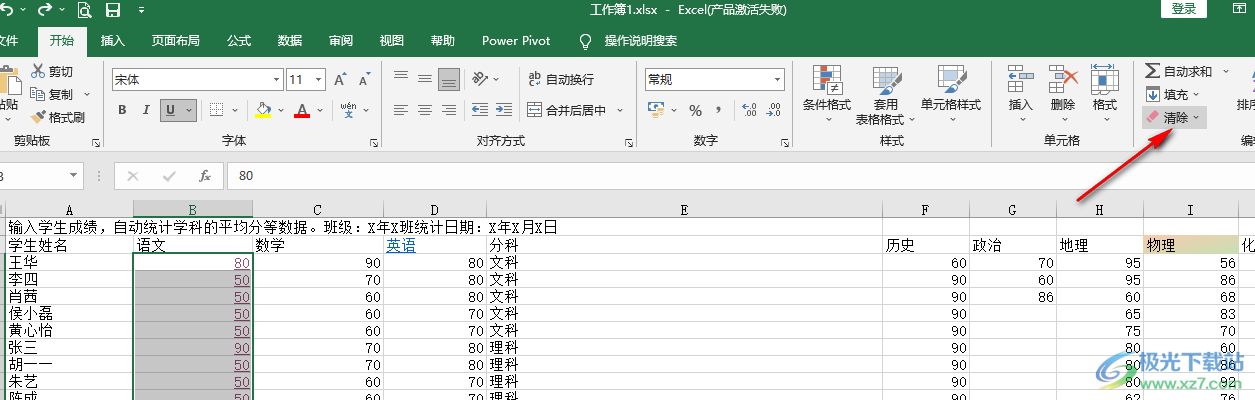Click the Sign in (登录) button

[1184, 9]
